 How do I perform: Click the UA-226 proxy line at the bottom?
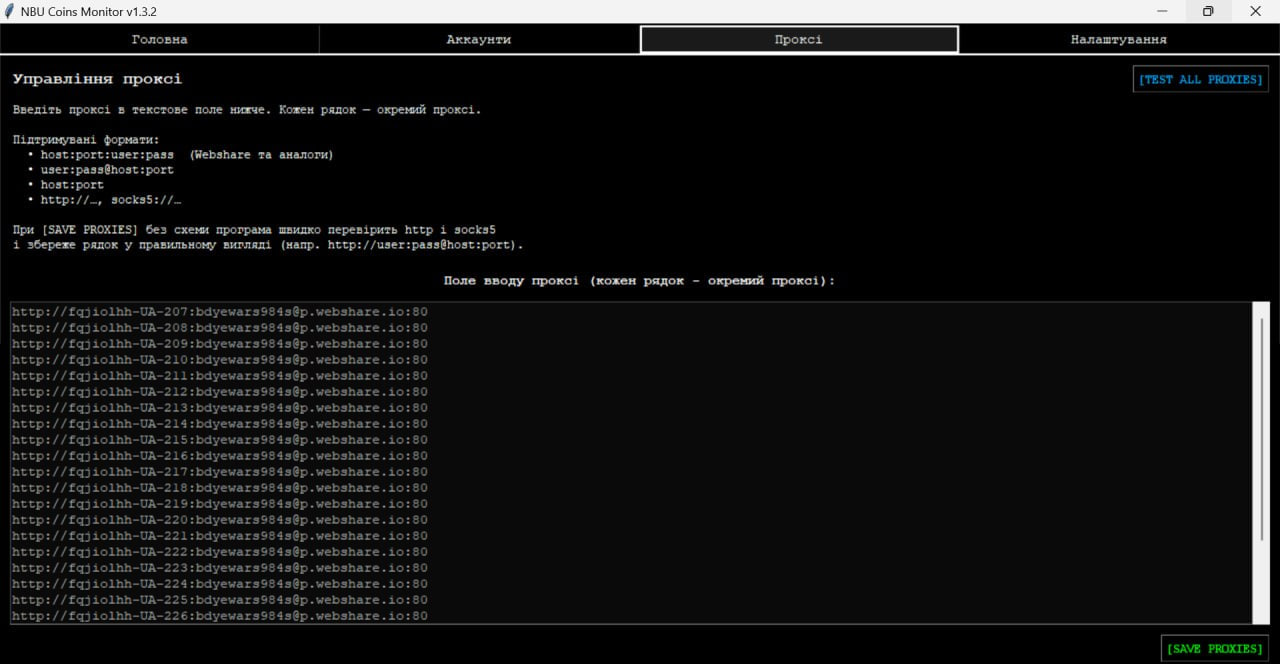pos(220,616)
